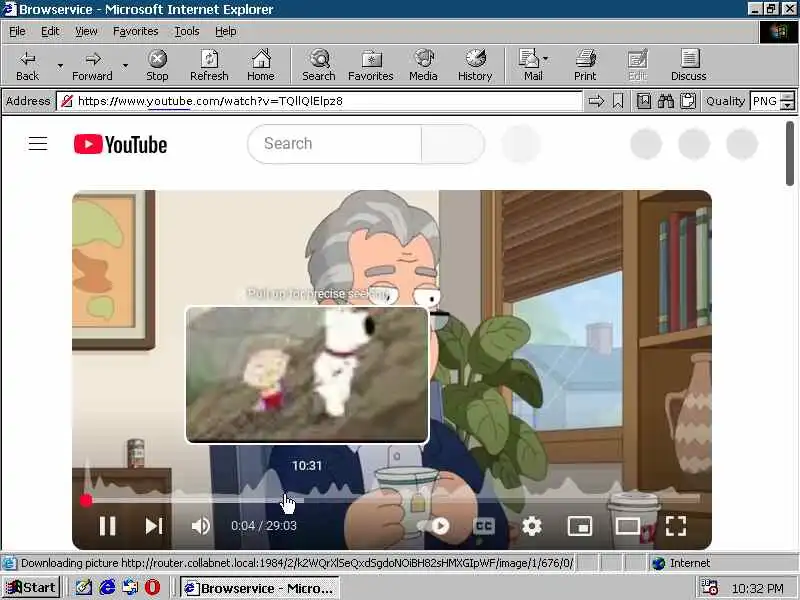This screenshot has width=800, height=600.
Task: Launch Internet Explorer from quick launch
Action: (x=107, y=588)
